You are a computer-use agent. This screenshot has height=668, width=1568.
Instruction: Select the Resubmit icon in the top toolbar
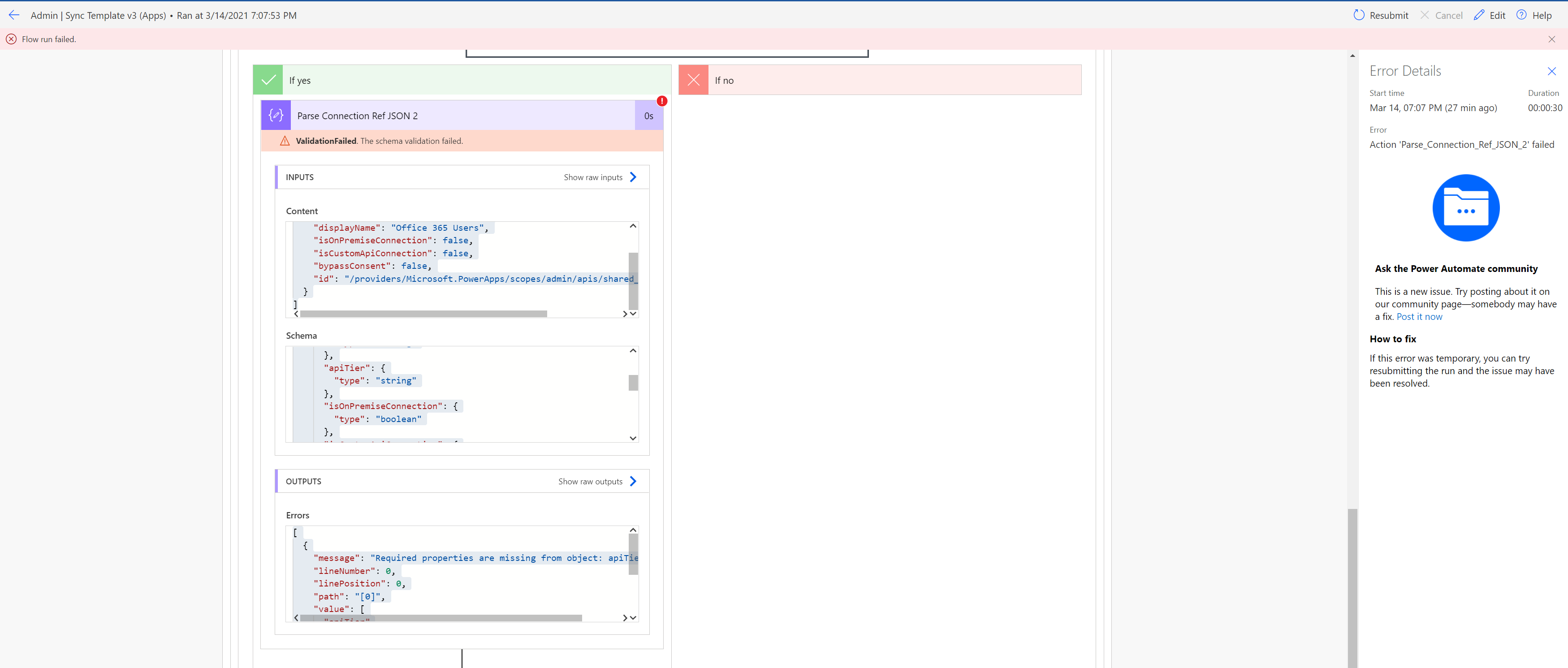pyautogui.click(x=1359, y=15)
